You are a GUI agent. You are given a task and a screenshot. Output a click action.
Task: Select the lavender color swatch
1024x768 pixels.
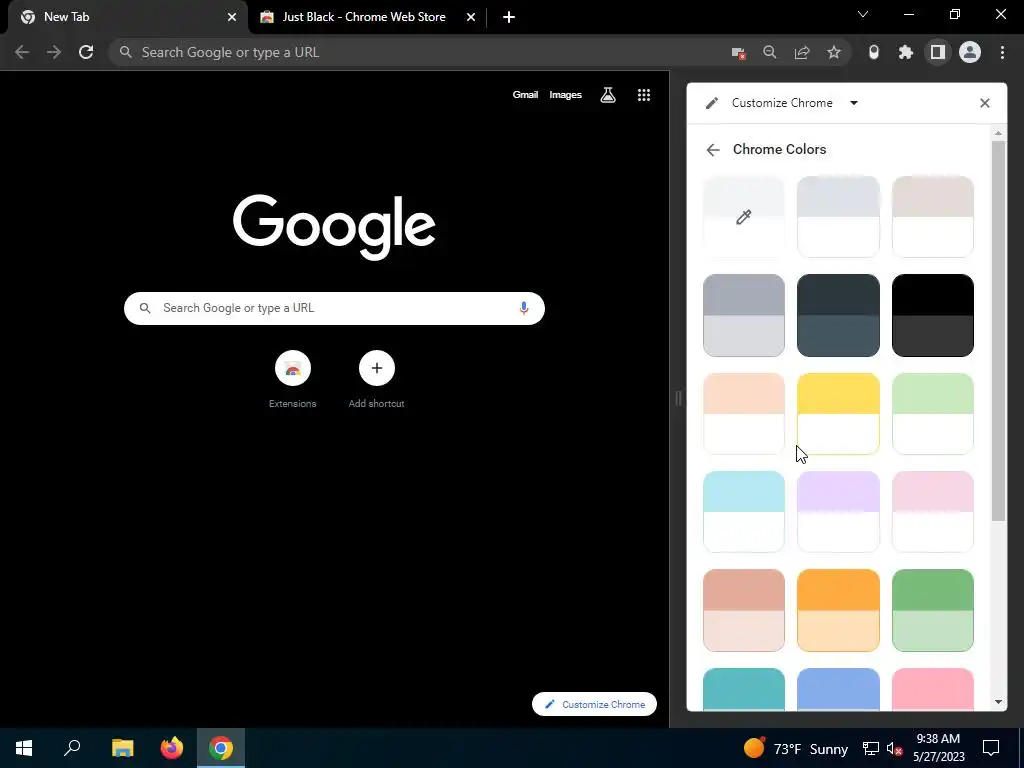(x=838, y=512)
